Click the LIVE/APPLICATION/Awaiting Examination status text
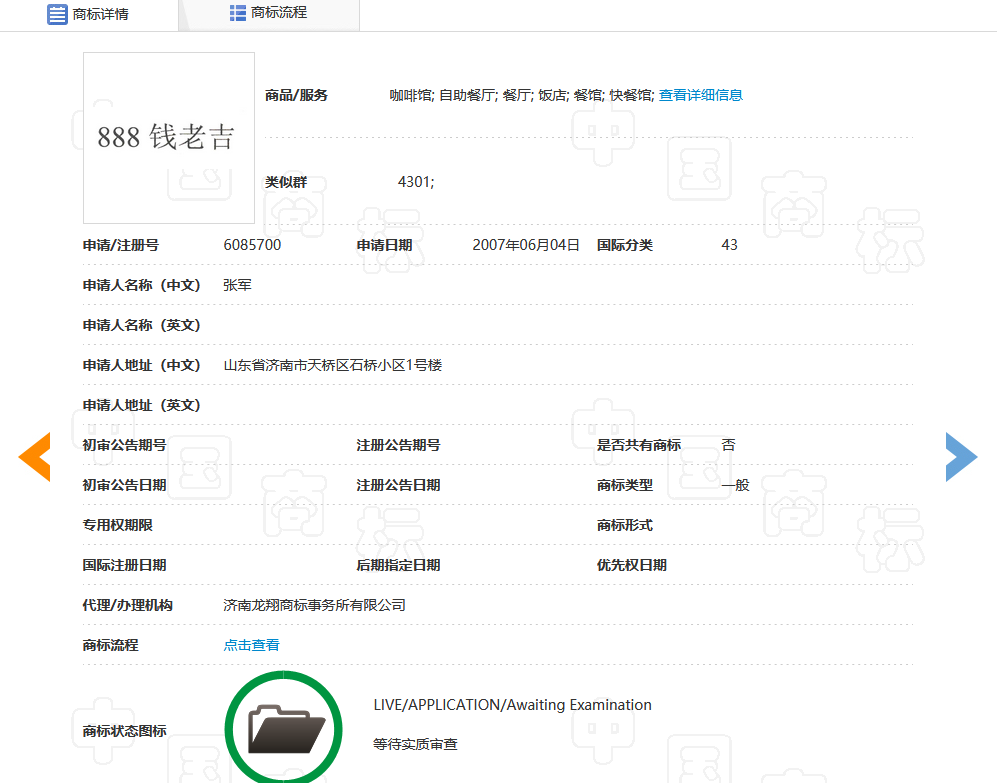This screenshot has width=997, height=783. 512,704
